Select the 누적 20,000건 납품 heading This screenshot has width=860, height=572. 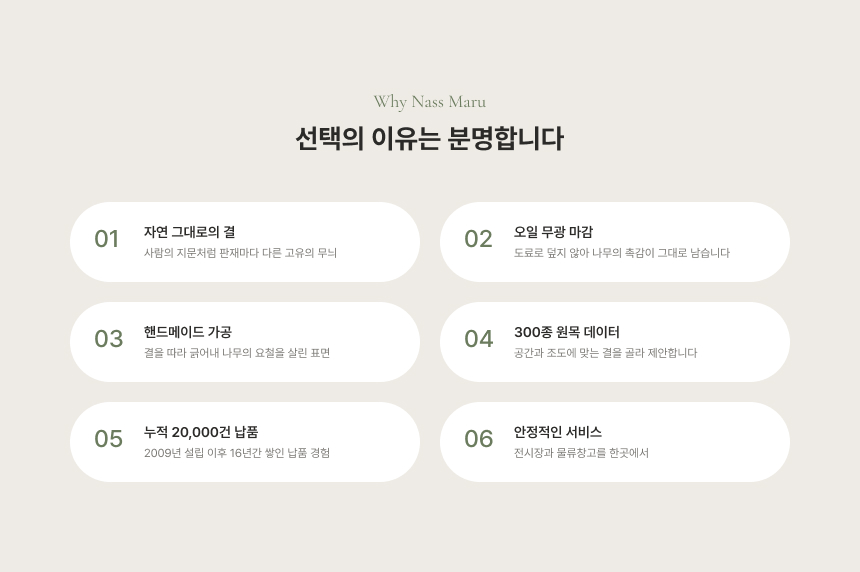click(201, 432)
